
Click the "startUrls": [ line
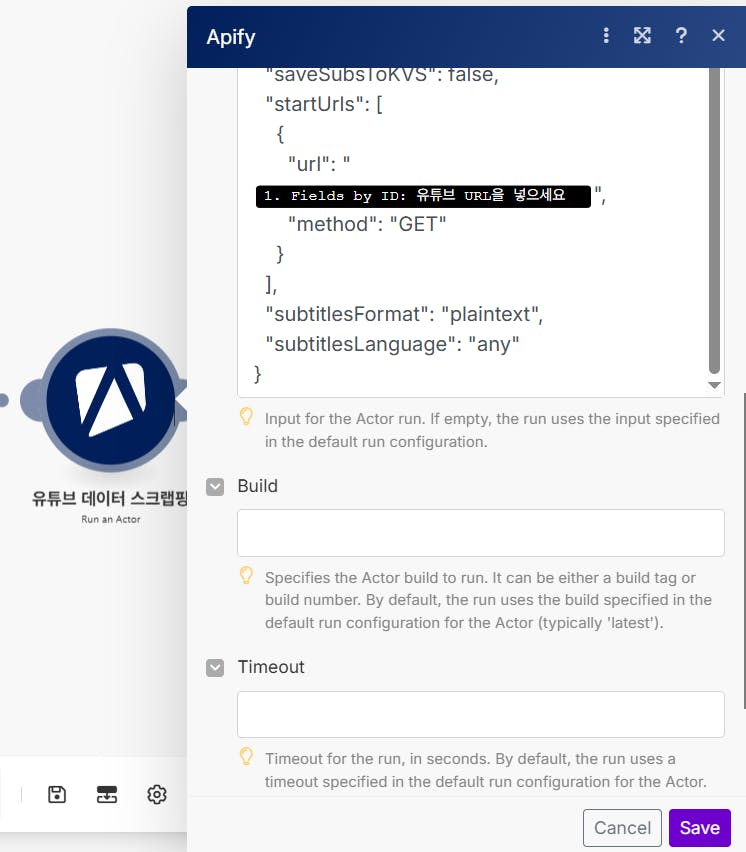(x=324, y=104)
